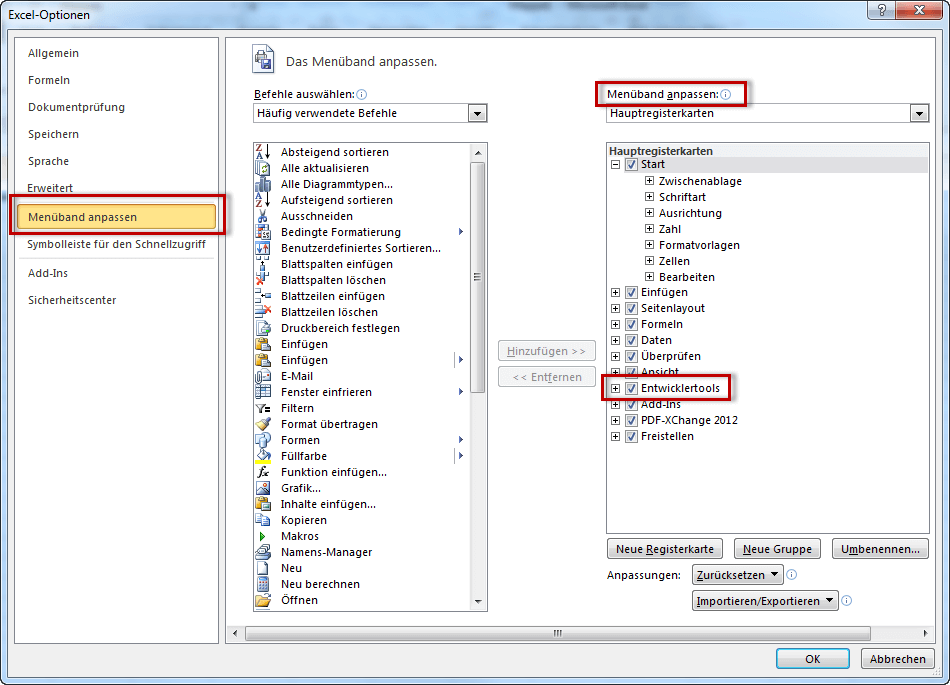The width and height of the screenshot is (950, 685).
Task: Toggle the Einfügen tab checkbox
Action: tap(631, 292)
